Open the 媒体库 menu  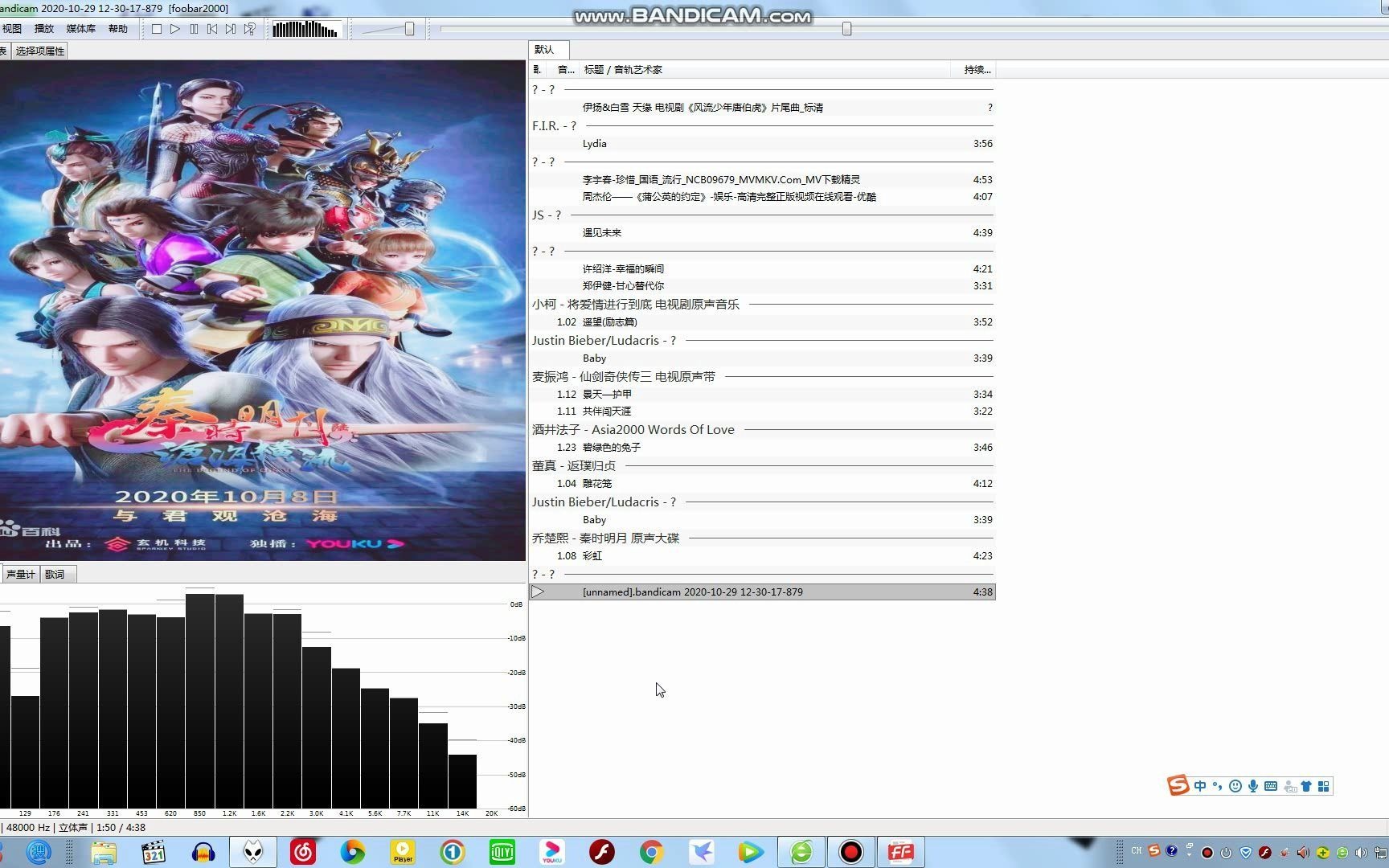(x=80, y=29)
